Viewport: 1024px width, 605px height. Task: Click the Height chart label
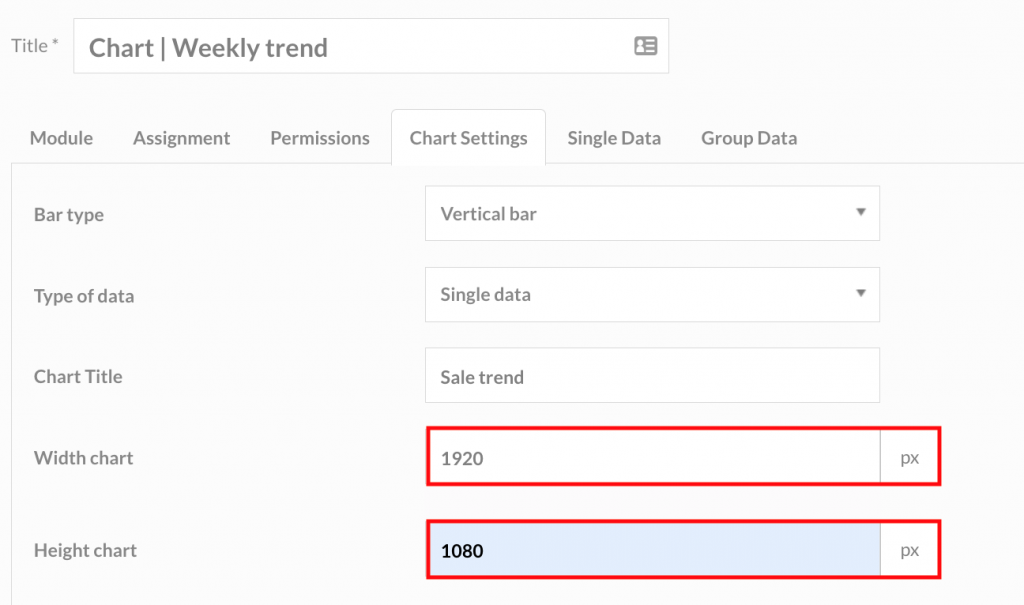pyautogui.click(x=86, y=550)
